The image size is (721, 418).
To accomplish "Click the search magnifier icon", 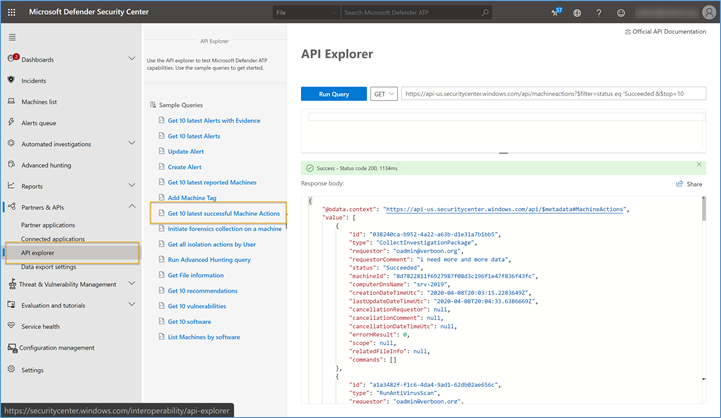I will [x=485, y=12].
